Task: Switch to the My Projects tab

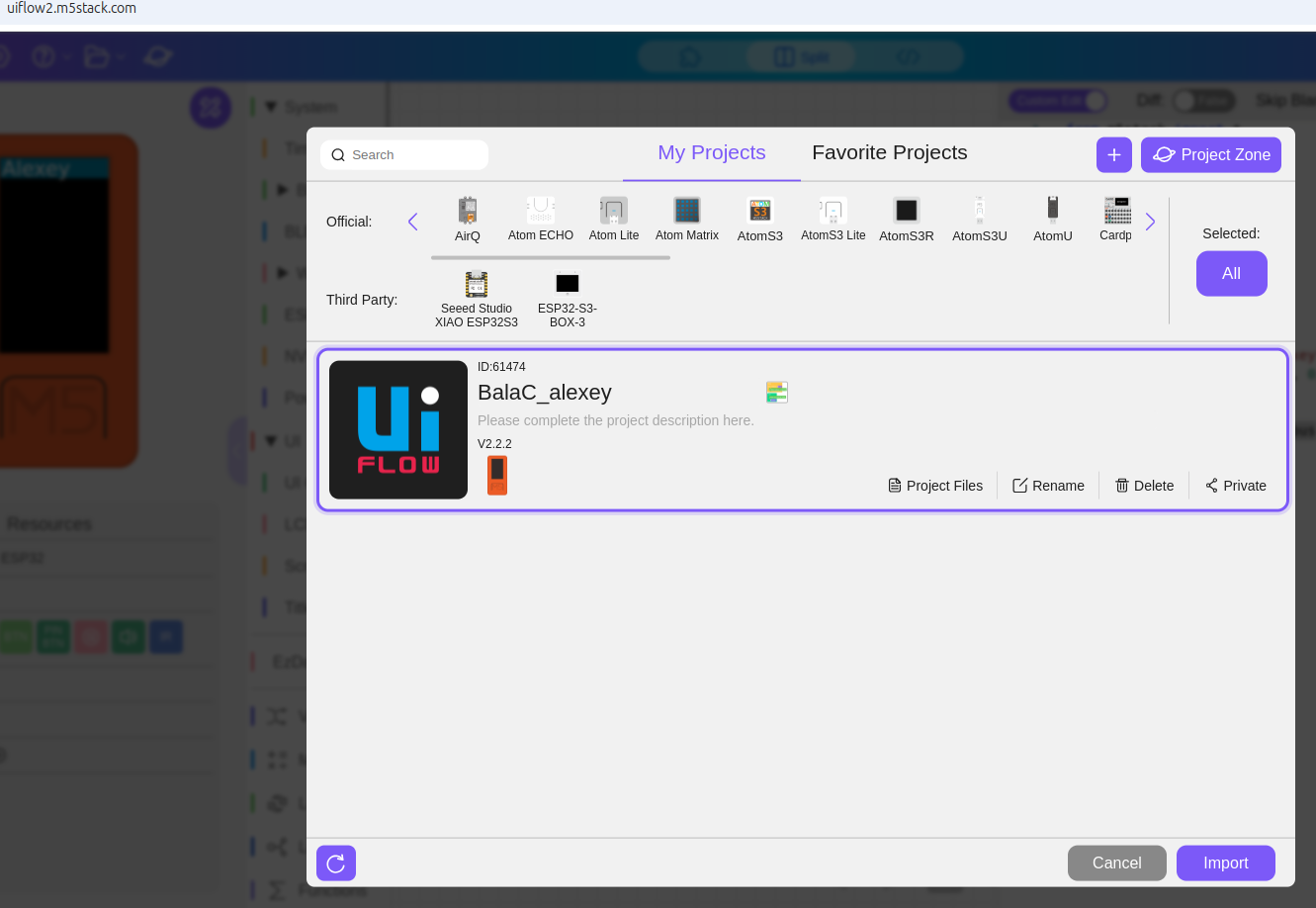Action: coord(712,152)
